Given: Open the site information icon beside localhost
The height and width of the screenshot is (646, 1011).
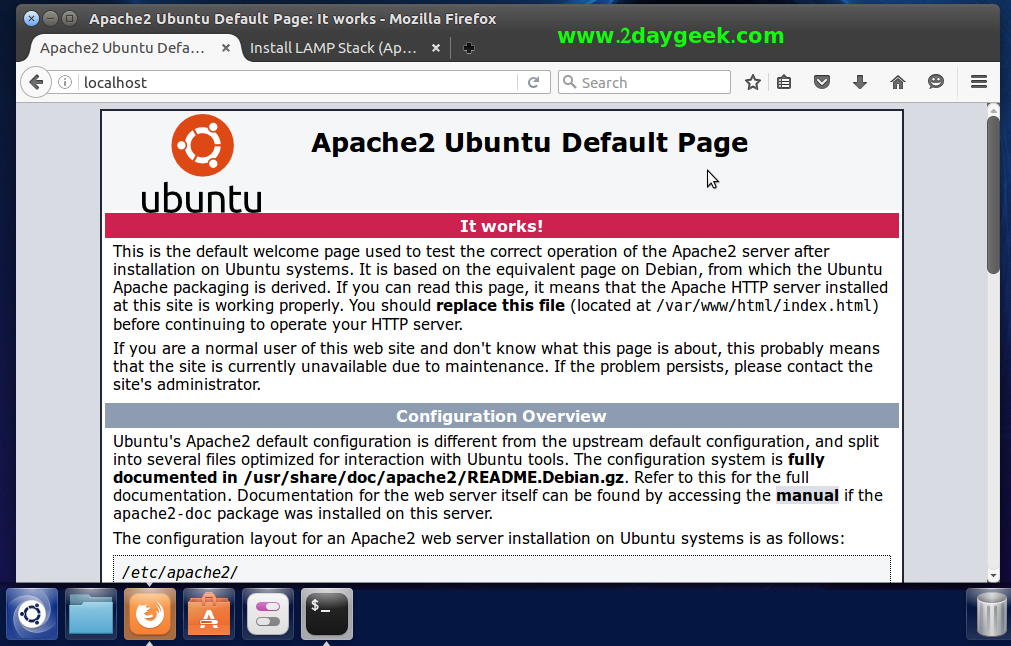Looking at the screenshot, I should pos(65,83).
